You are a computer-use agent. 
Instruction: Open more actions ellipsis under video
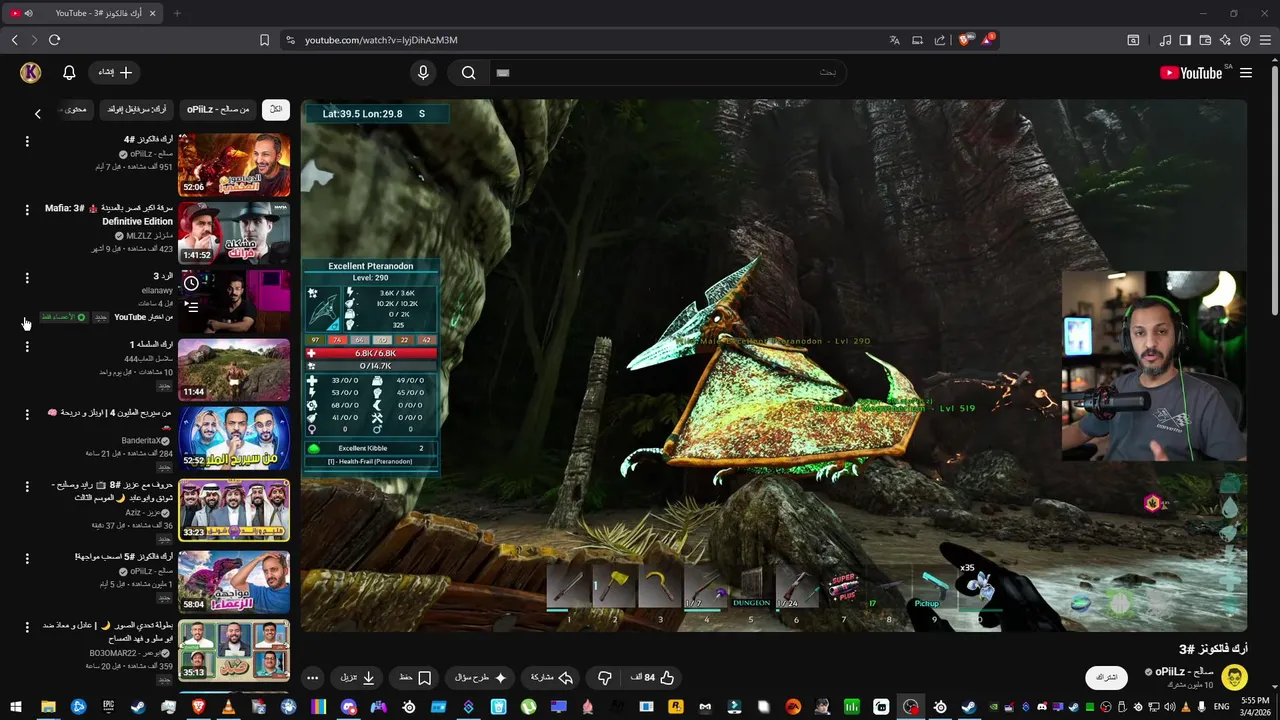pos(312,677)
